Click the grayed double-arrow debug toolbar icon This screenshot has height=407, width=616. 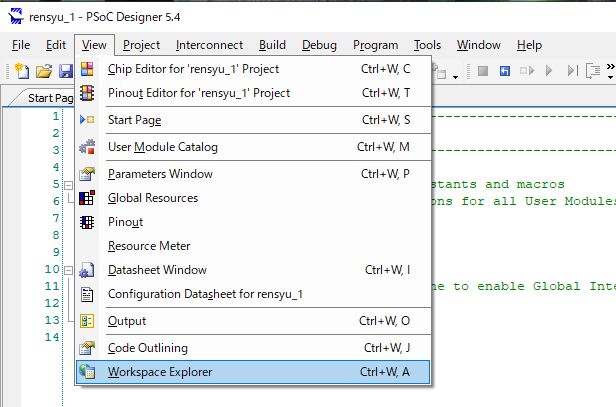coord(527,71)
